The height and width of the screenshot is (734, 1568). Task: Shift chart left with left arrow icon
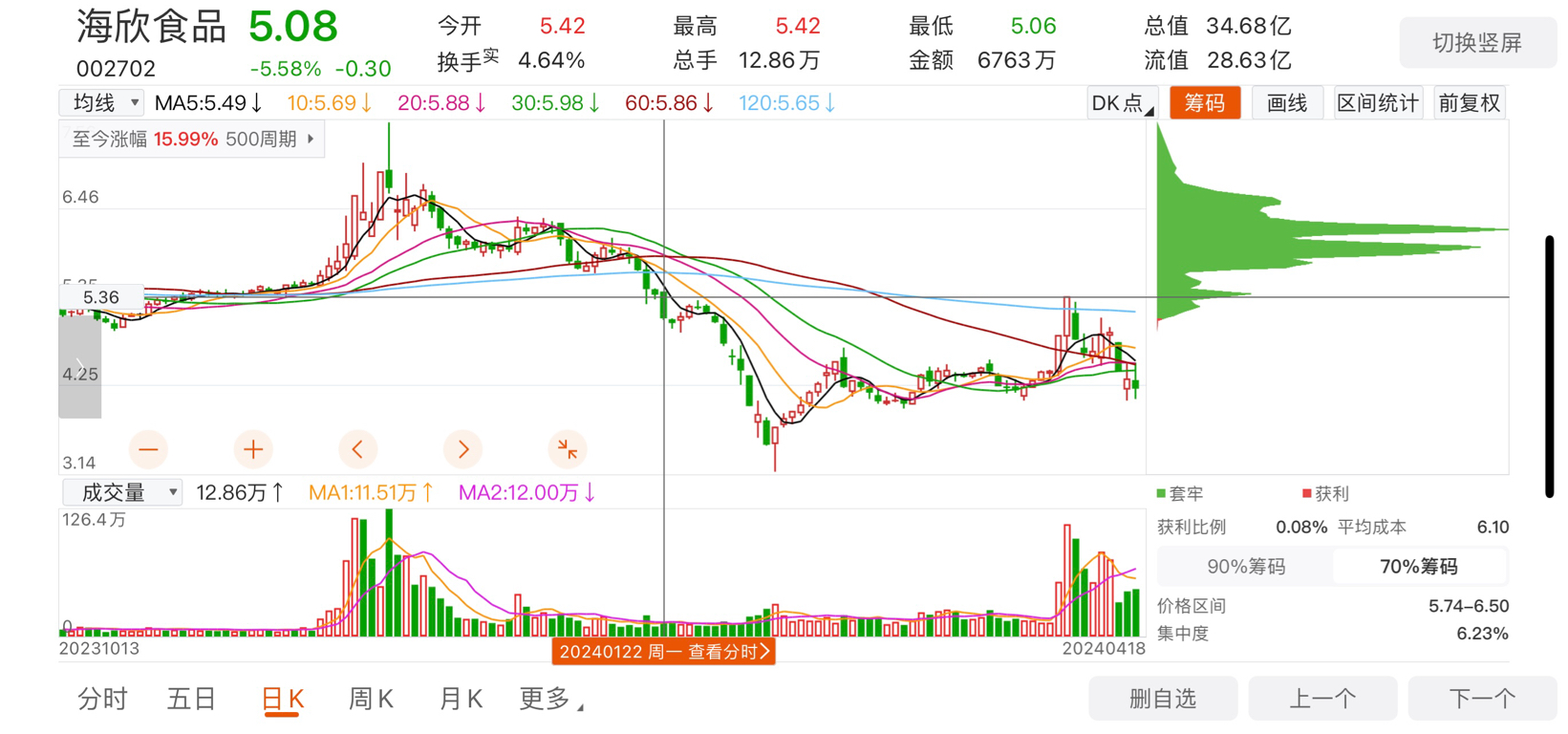pos(357,449)
